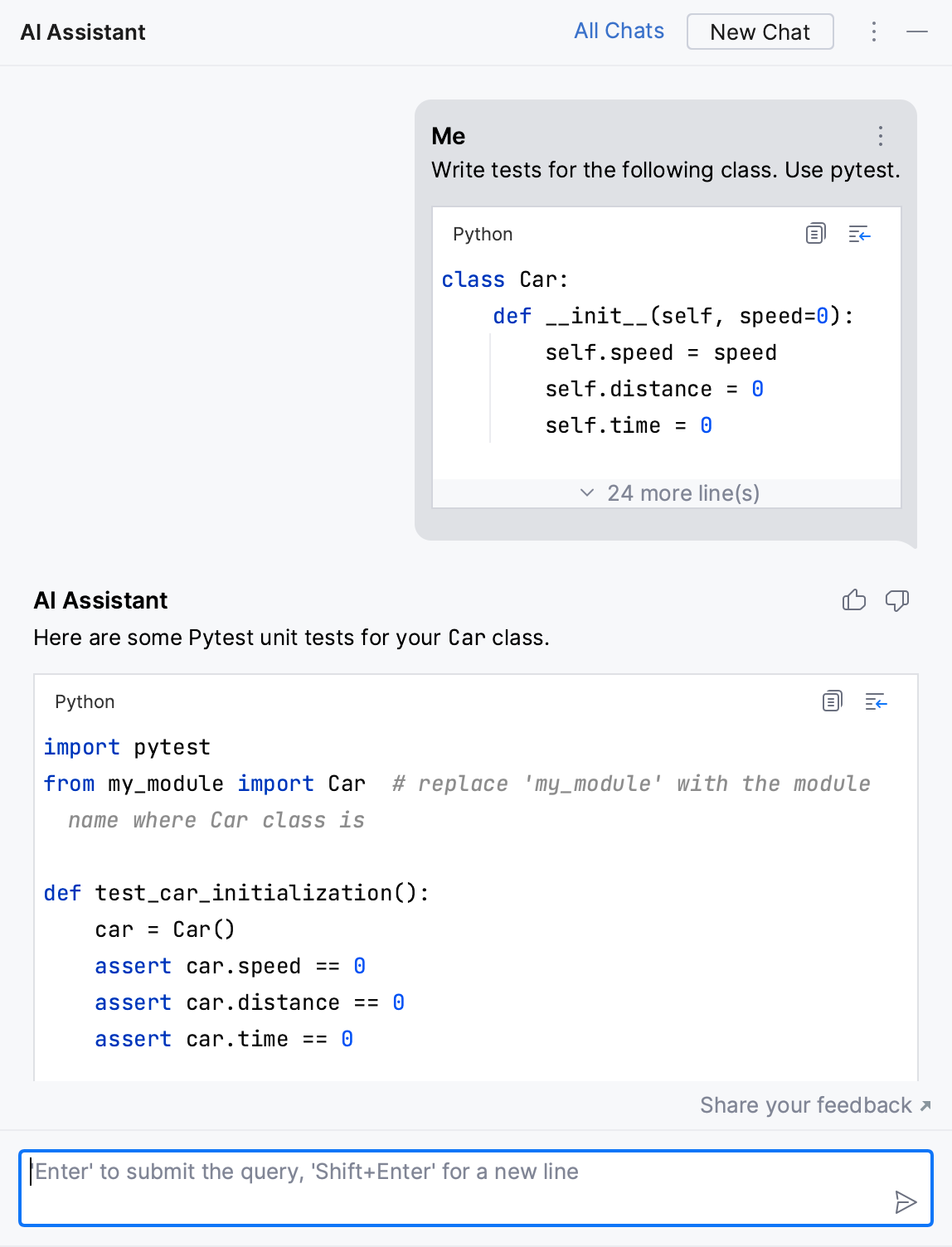
Task: Click the external-link arrow beside Share your feedback
Action: (924, 1106)
